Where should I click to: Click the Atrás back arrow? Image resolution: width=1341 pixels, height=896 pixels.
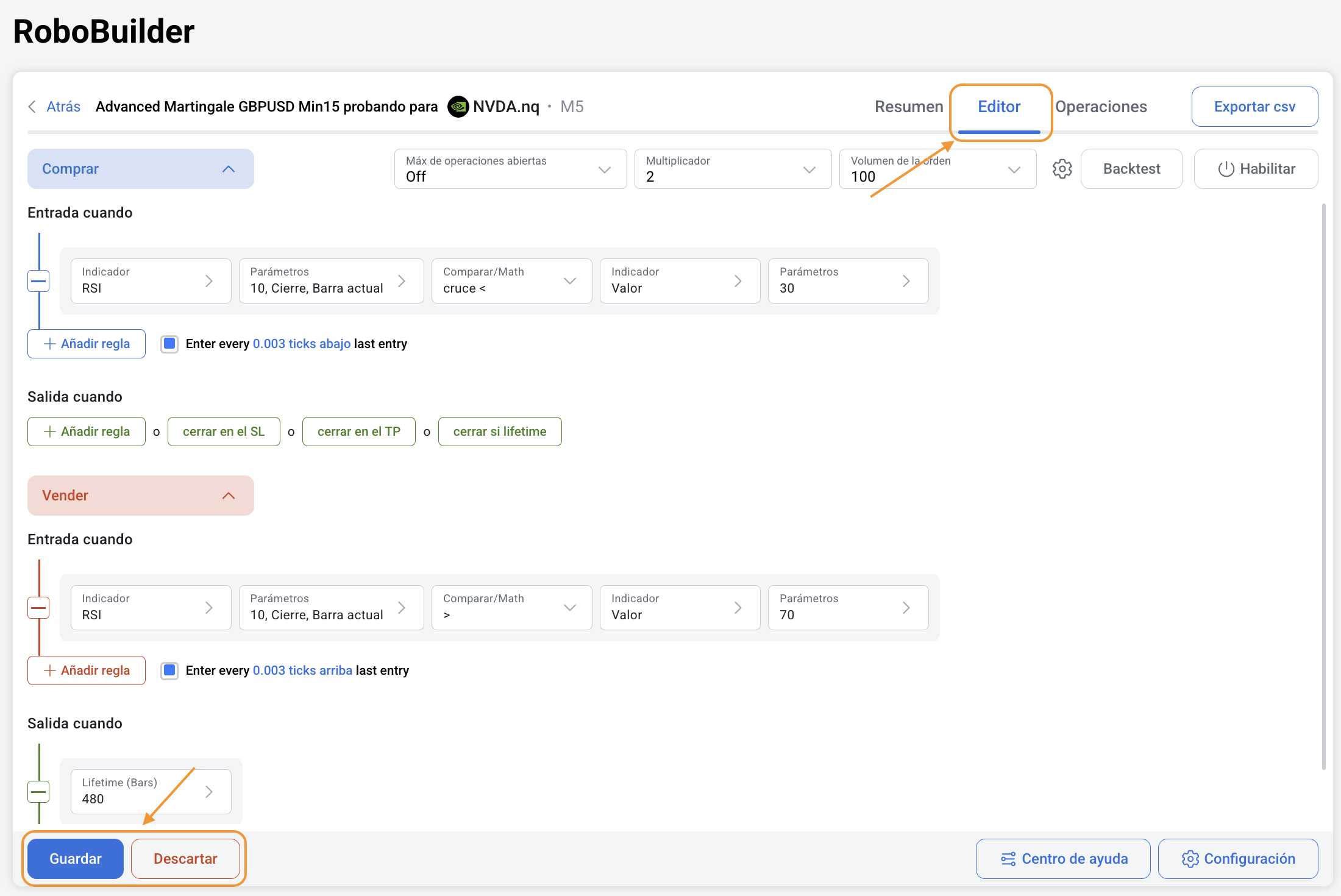(32, 107)
